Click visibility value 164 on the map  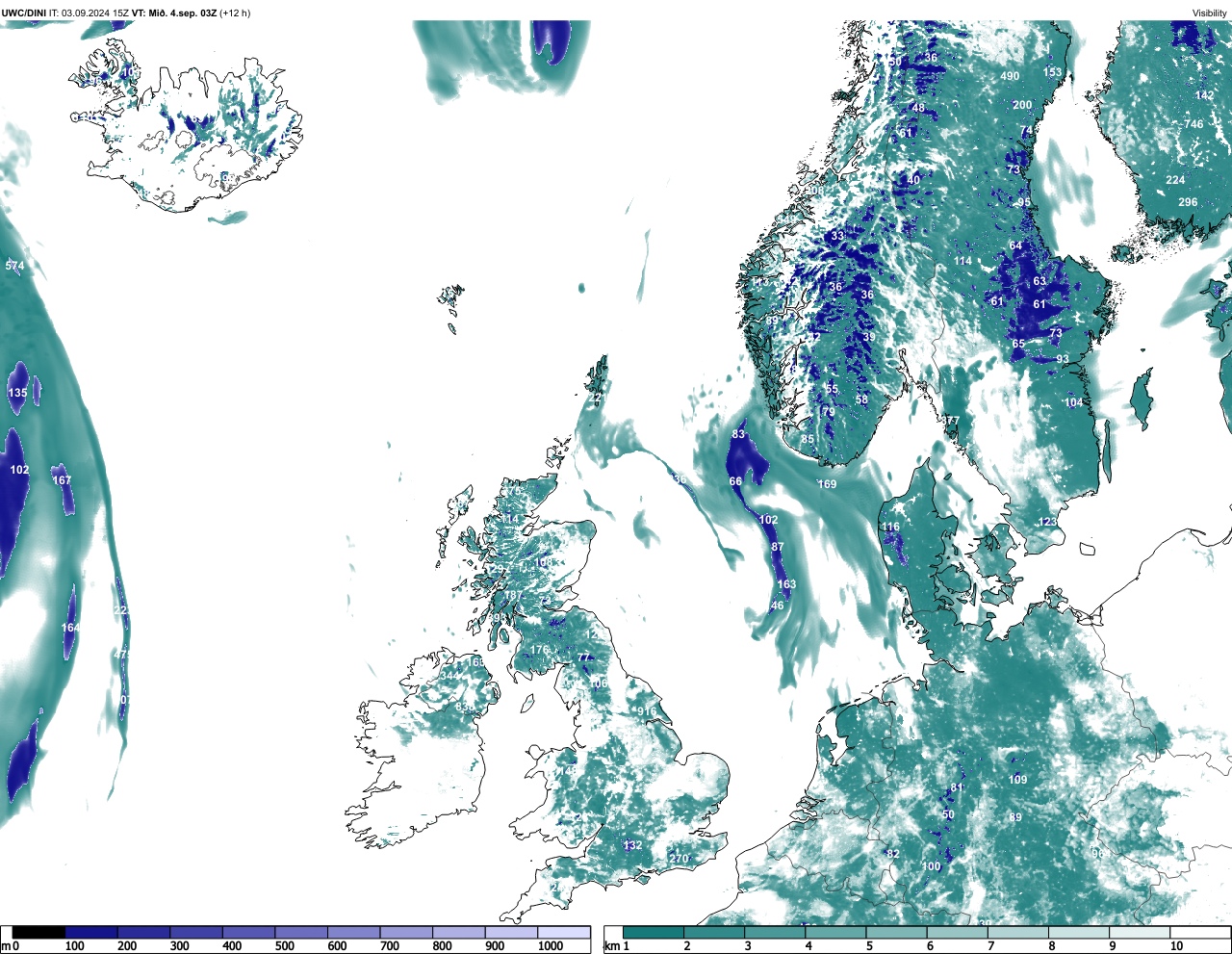70,628
